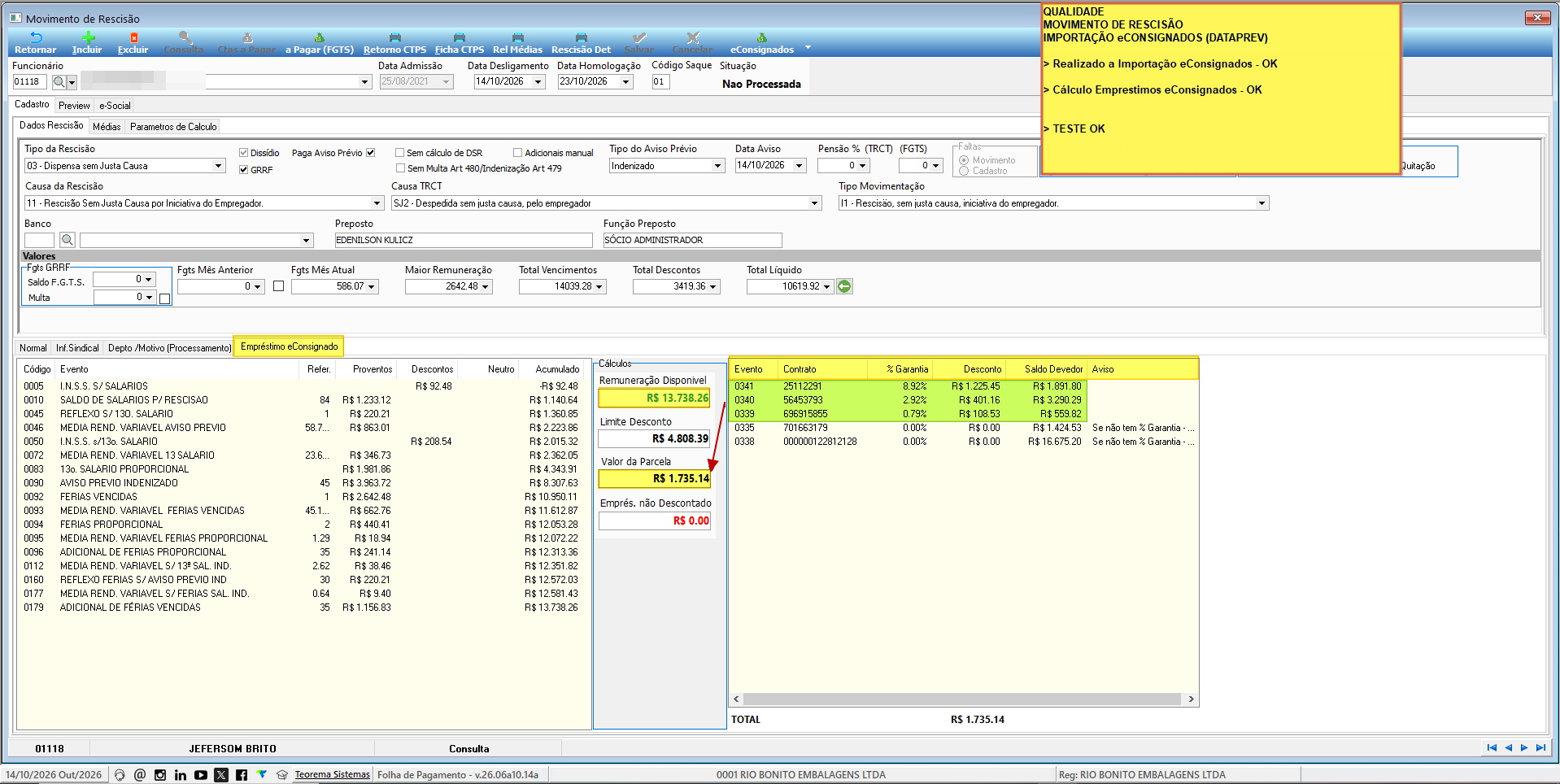Viewport: 1560px width, 784px height.
Task: Uncheck the GRRF checkbox
Action: 243,170
